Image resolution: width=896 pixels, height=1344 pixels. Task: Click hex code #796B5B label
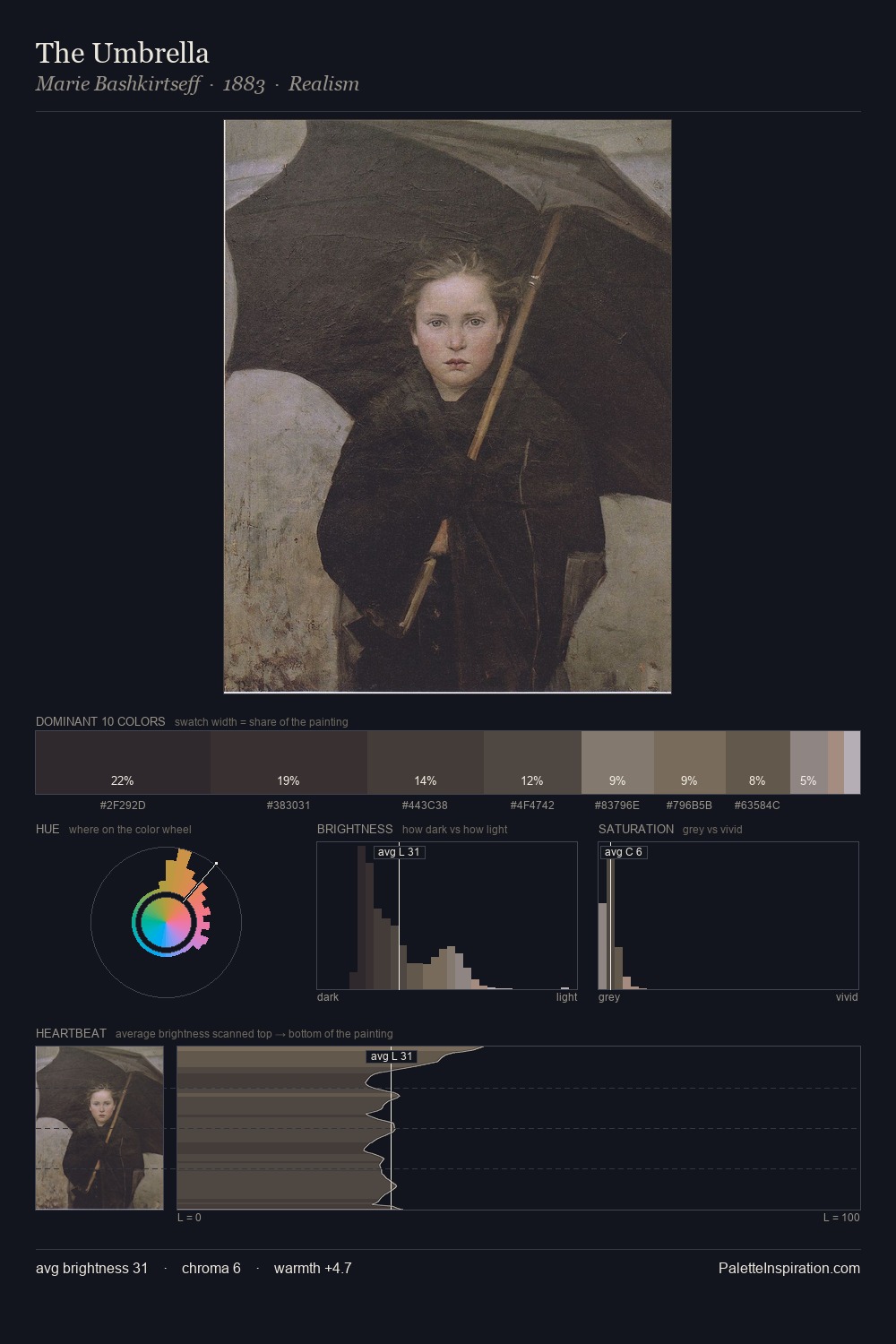click(689, 806)
